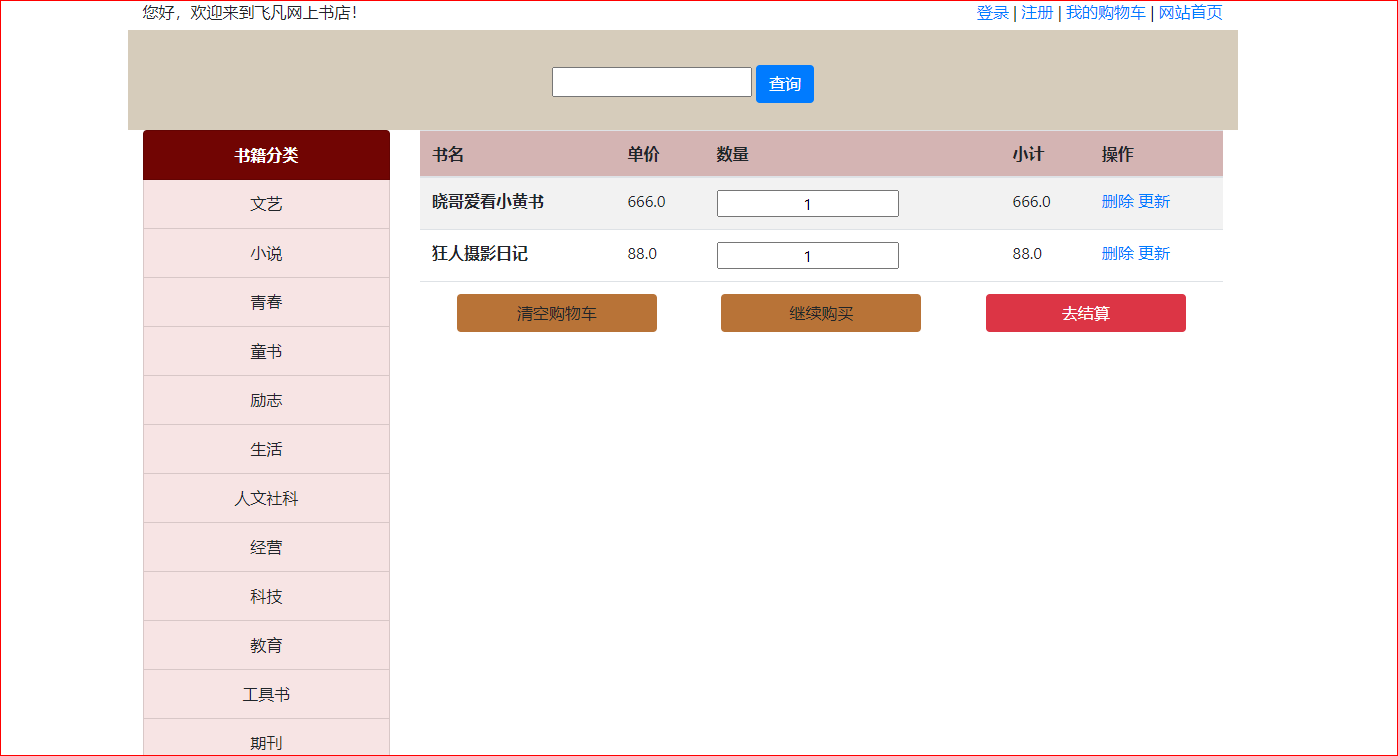
Task: Click the book title 狂人摄影日记
Action: tap(480, 253)
